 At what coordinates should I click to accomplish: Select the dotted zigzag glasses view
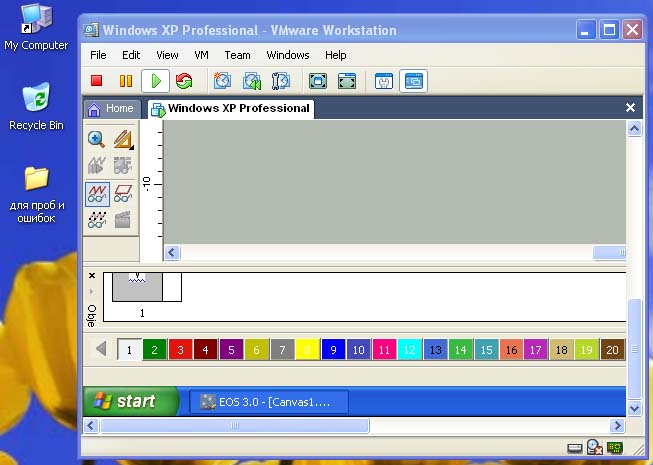[x=97, y=220]
